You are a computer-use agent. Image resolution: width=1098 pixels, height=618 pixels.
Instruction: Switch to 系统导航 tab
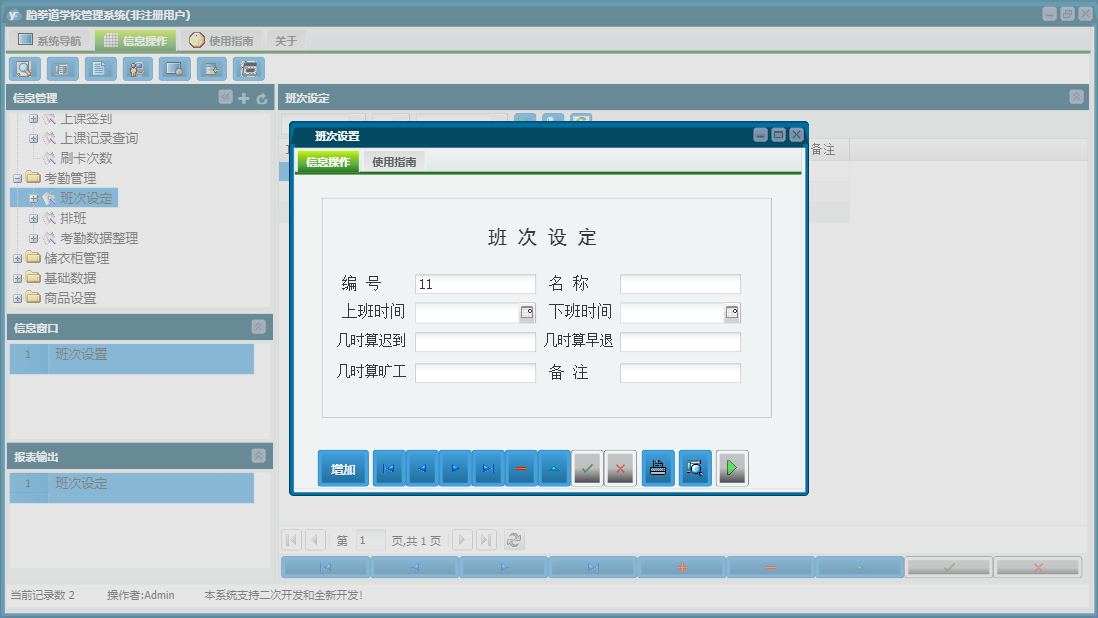[x=50, y=41]
